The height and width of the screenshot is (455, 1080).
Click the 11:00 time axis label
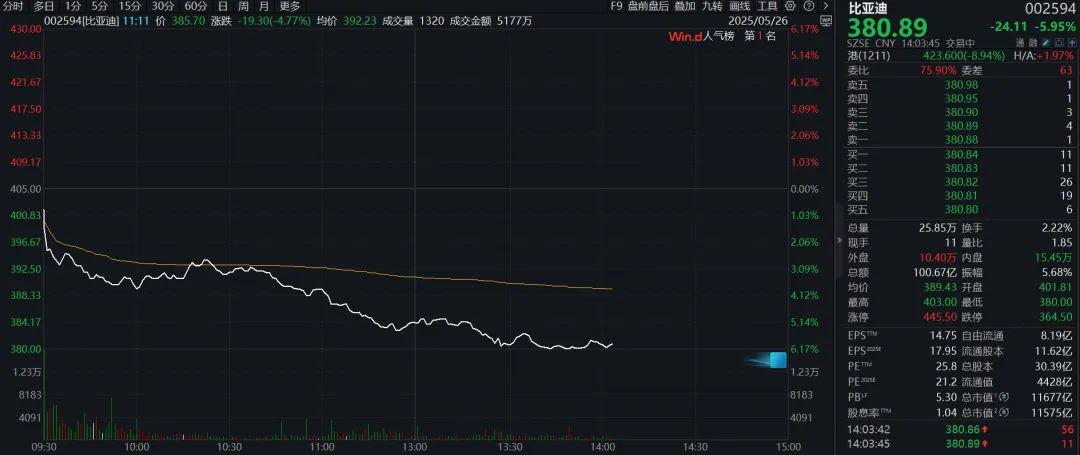[322, 447]
